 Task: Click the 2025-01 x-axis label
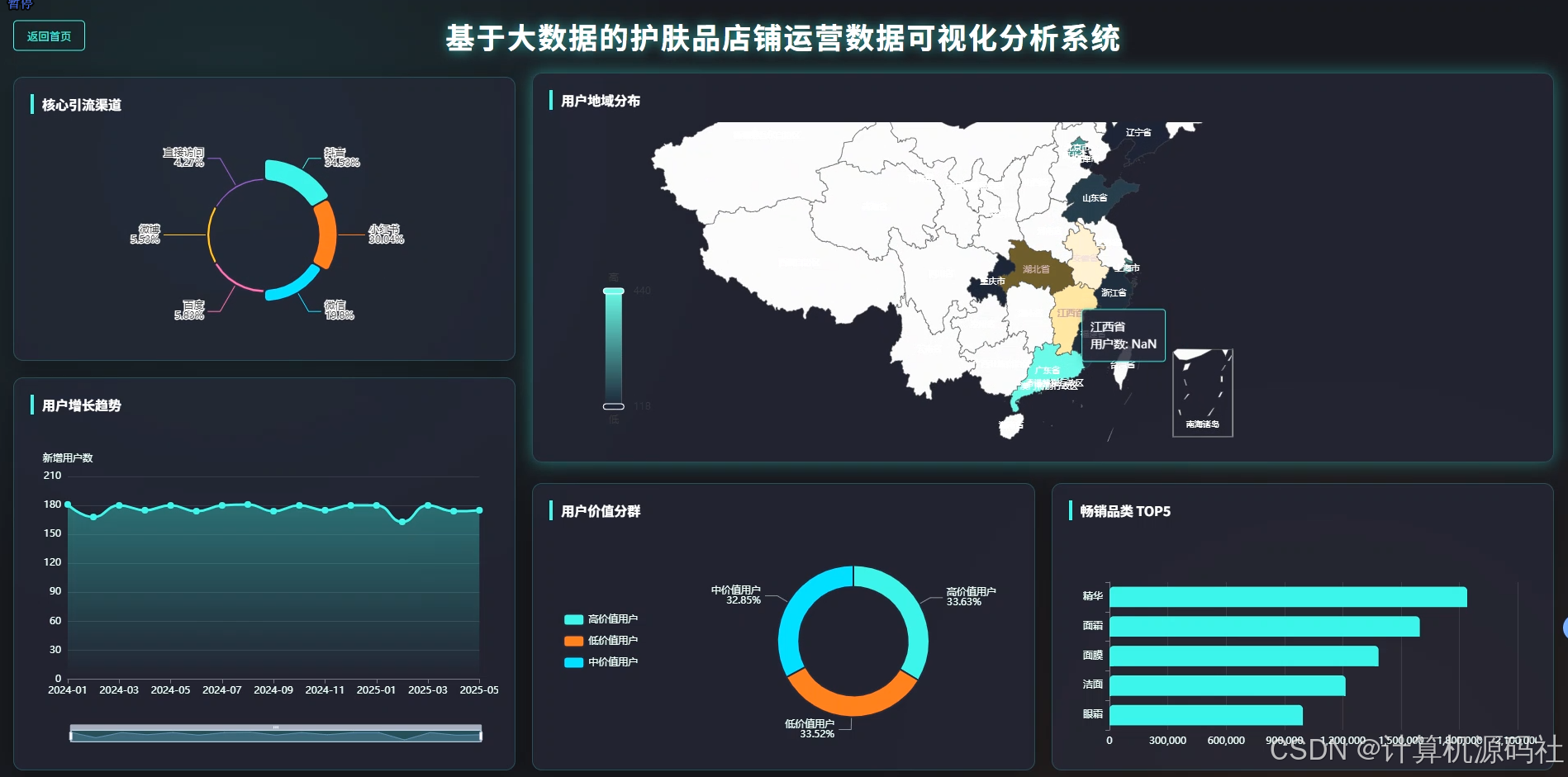[x=376, y=689]
